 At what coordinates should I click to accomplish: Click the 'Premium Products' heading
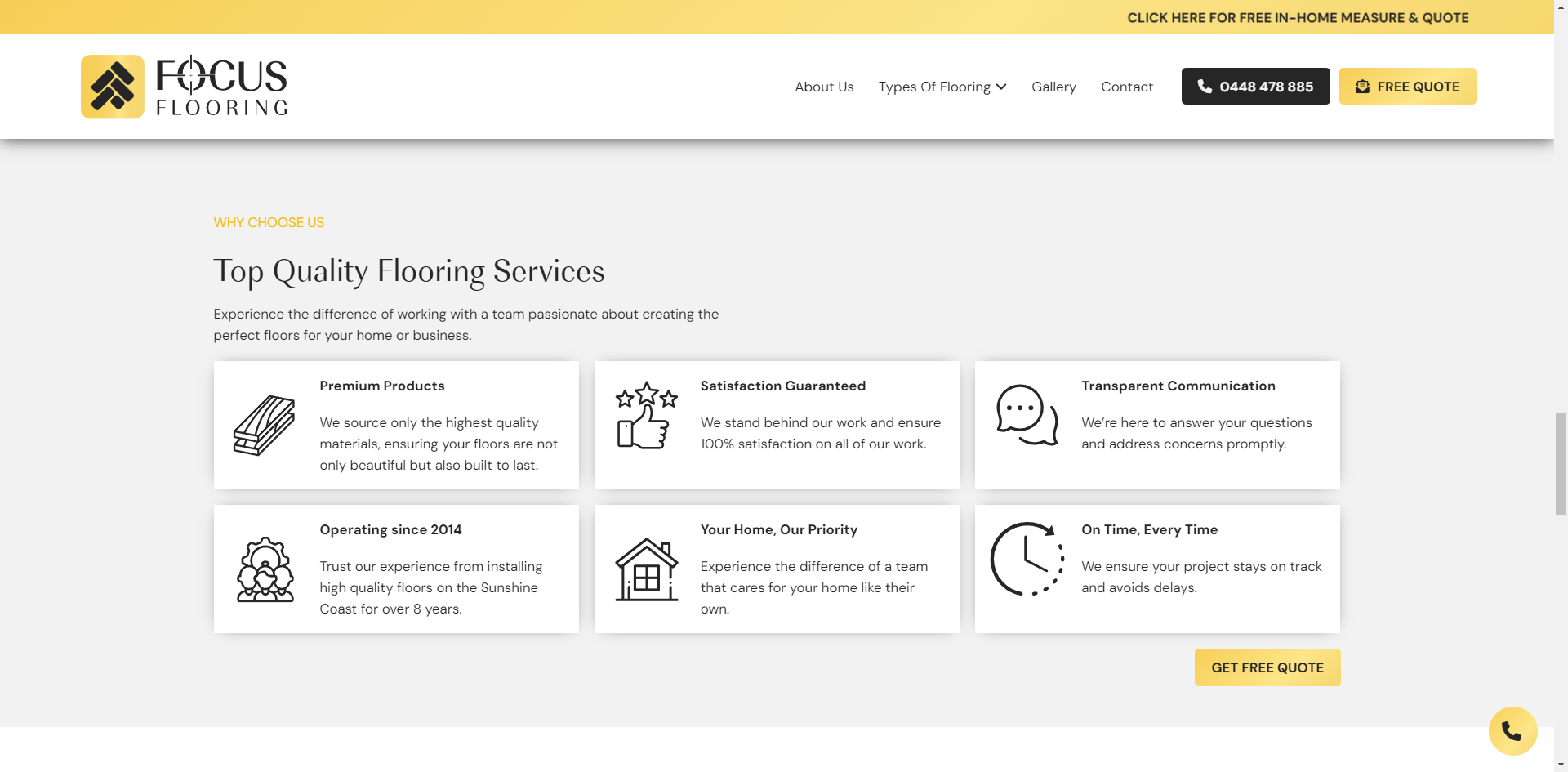pos(382,386)
